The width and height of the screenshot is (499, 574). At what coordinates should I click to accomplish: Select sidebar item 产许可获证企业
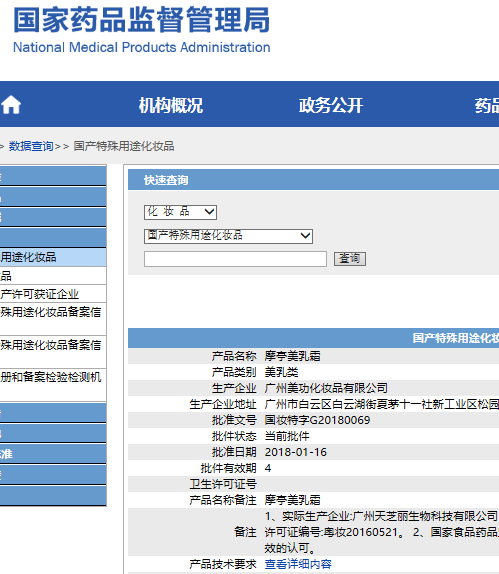click(53, 294)
